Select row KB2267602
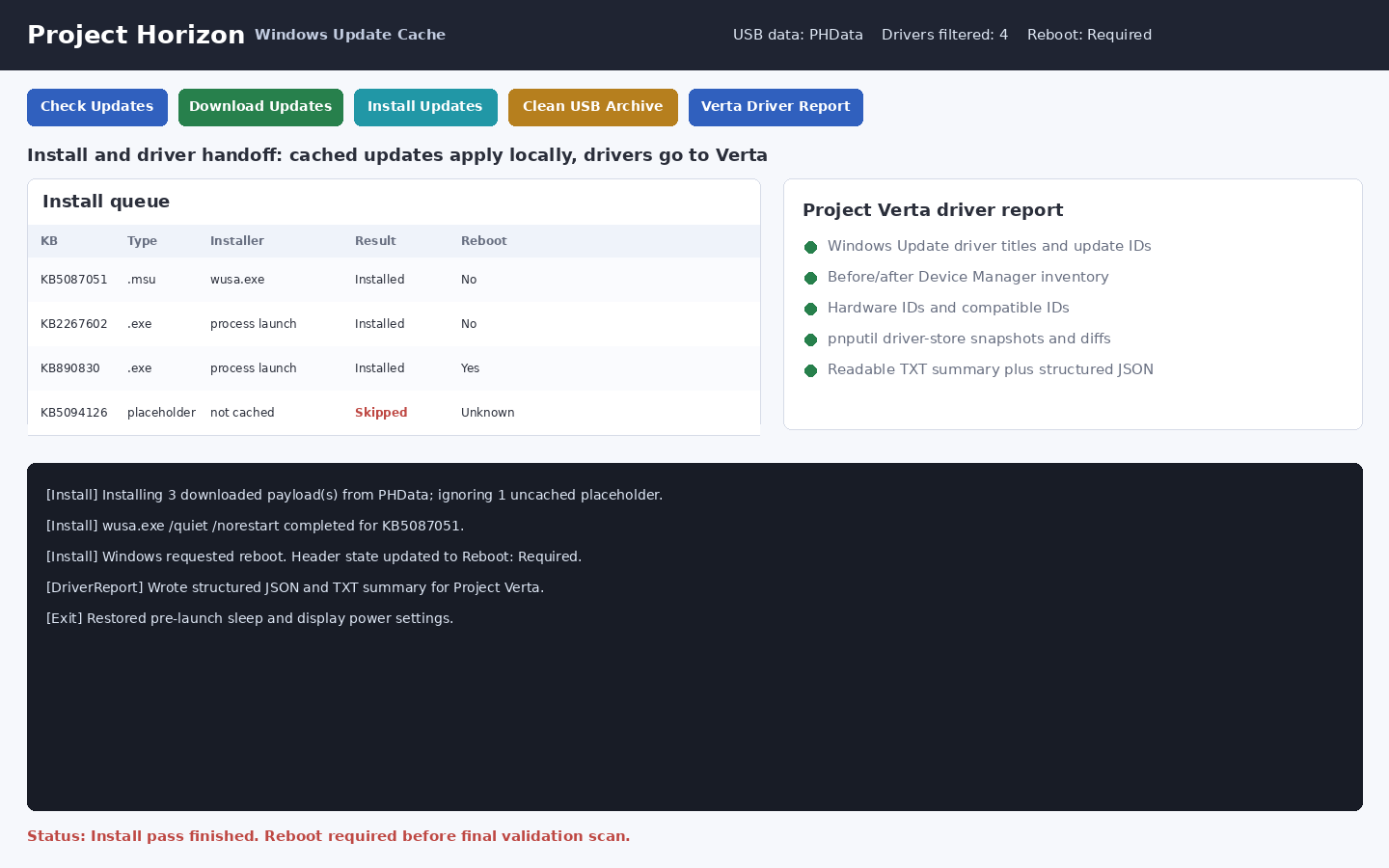The image size is (1389, 868). 394,324
